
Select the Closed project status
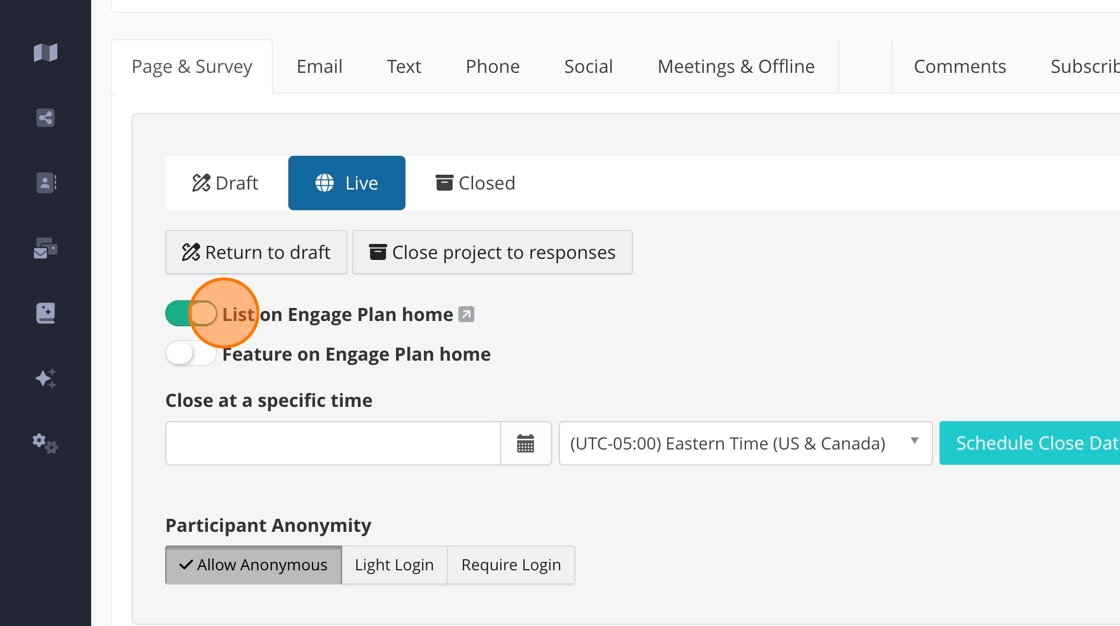click(x=475, y=183)
